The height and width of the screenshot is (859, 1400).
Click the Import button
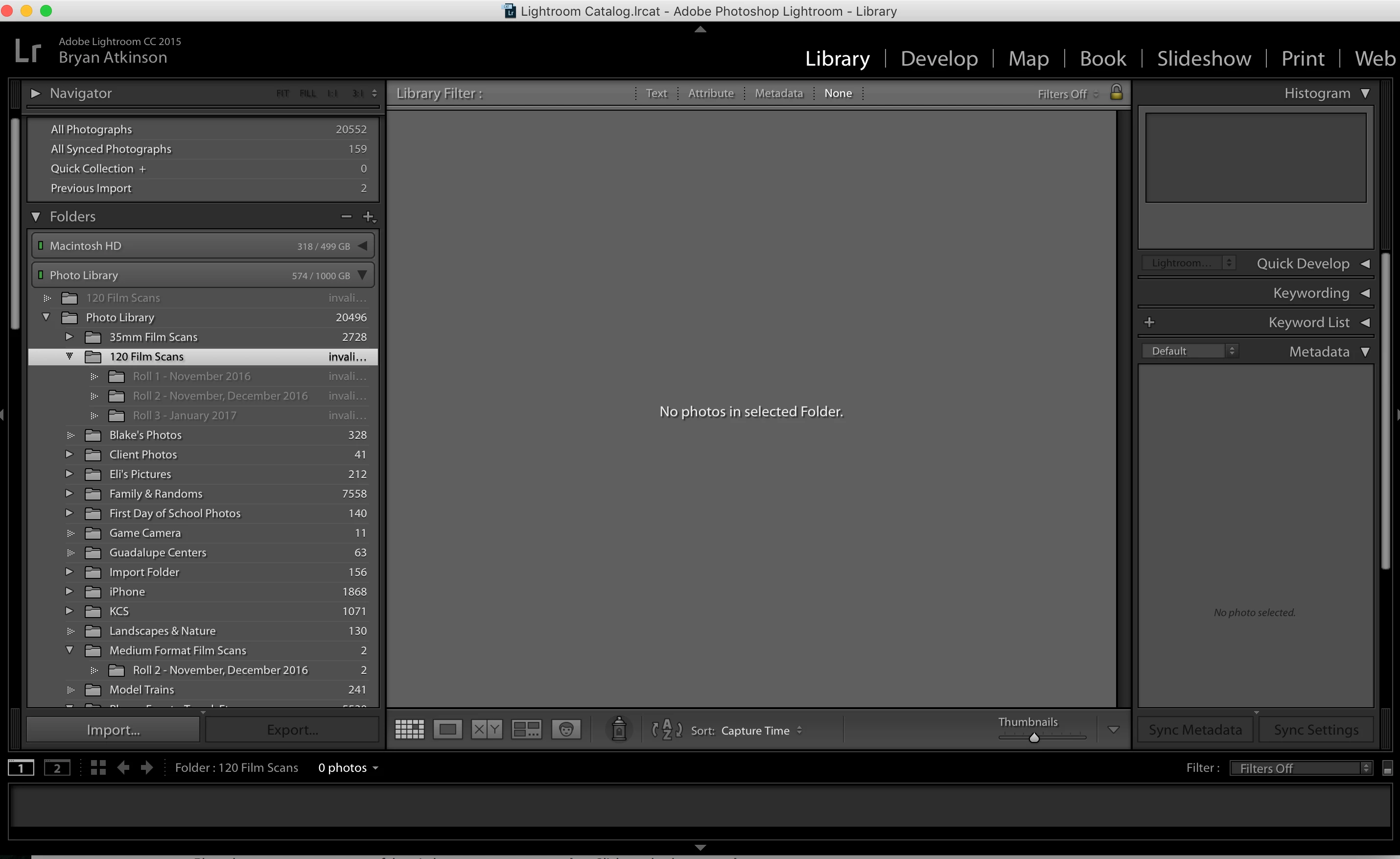click(113, 730)
